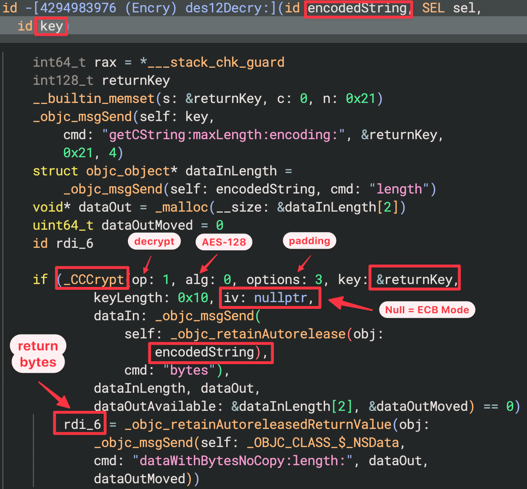Select the _malloc function call
The height and width of the screenshot is (489, 527).
[x=181, y=207]
